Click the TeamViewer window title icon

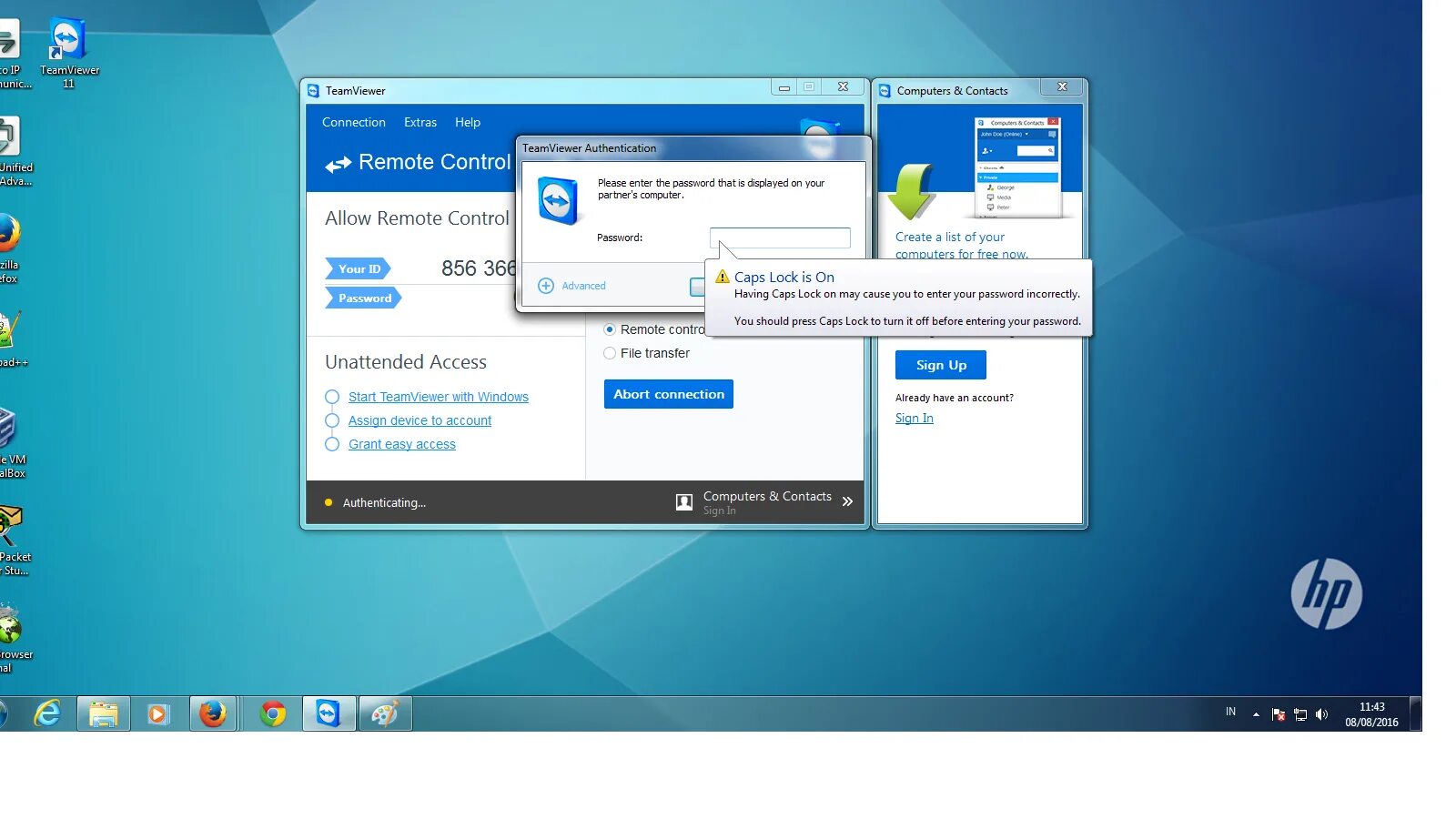(x=313, y=90)
